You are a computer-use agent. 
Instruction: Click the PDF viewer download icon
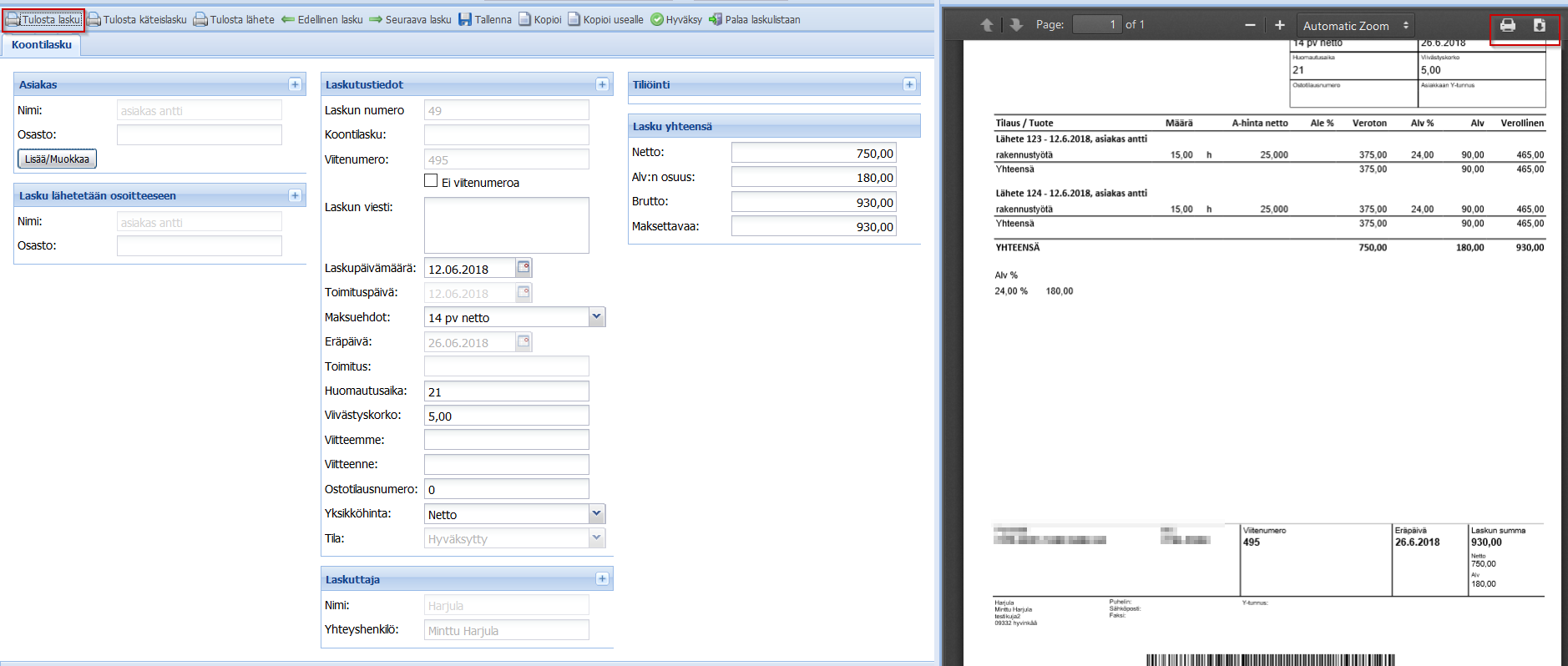pos(1539,25)
